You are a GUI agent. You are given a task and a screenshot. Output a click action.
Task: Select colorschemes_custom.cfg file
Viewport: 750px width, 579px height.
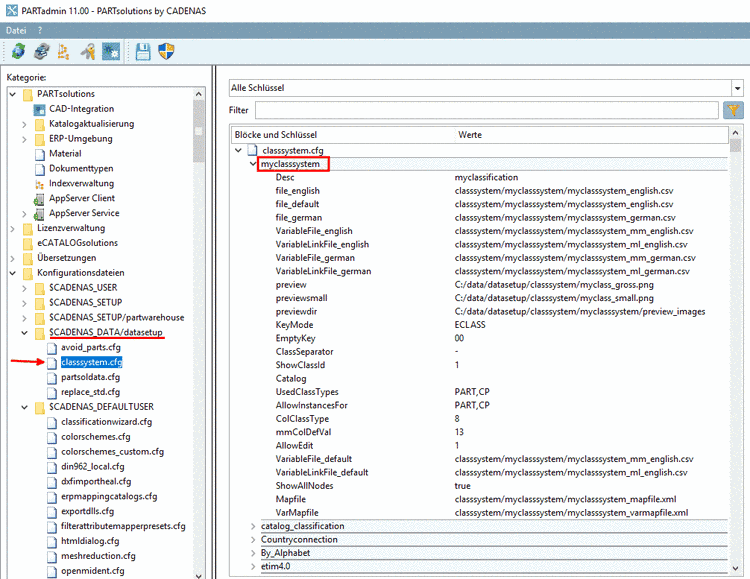[x=112, y=452]
